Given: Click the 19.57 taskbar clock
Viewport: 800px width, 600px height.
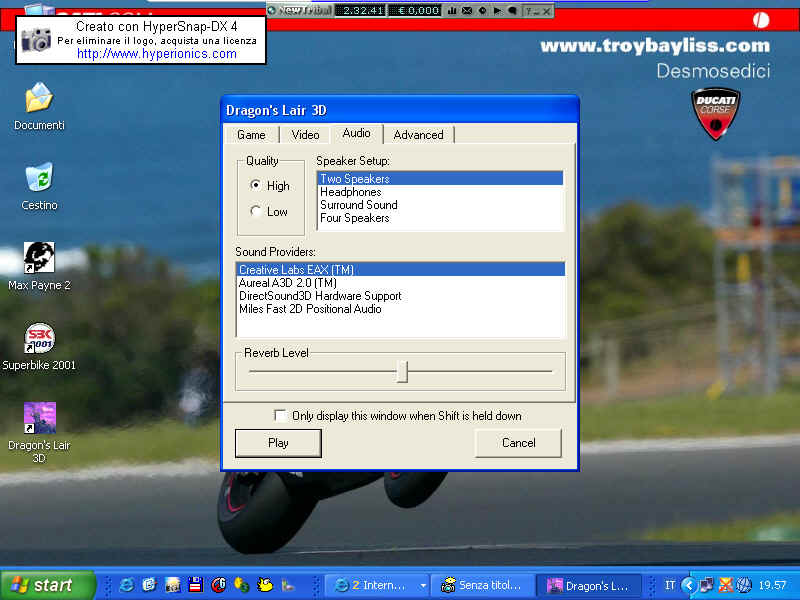Looking at the screenshot, I should tap(772, 585).
